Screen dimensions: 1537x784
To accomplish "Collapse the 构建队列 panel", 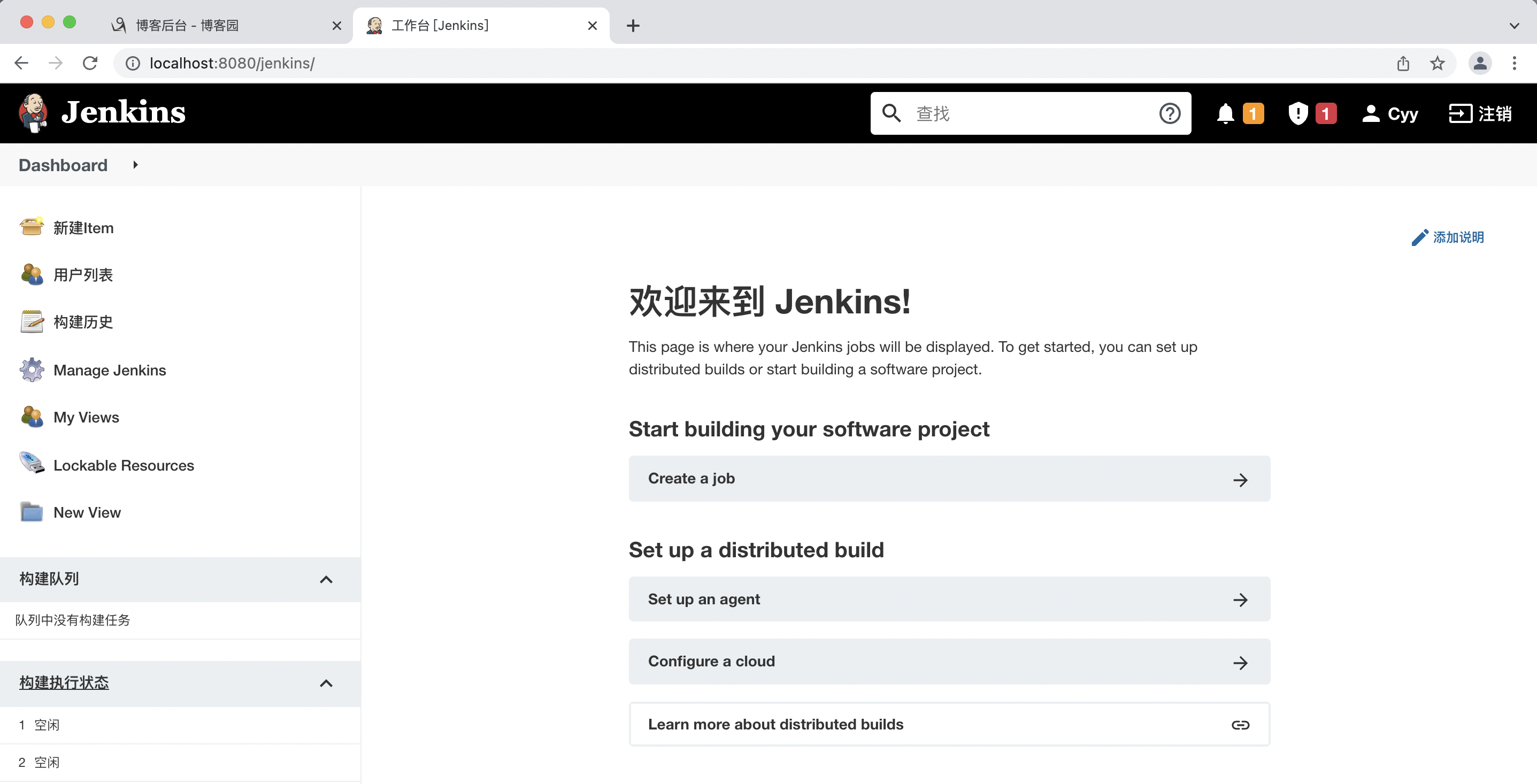I will (326, 579).
